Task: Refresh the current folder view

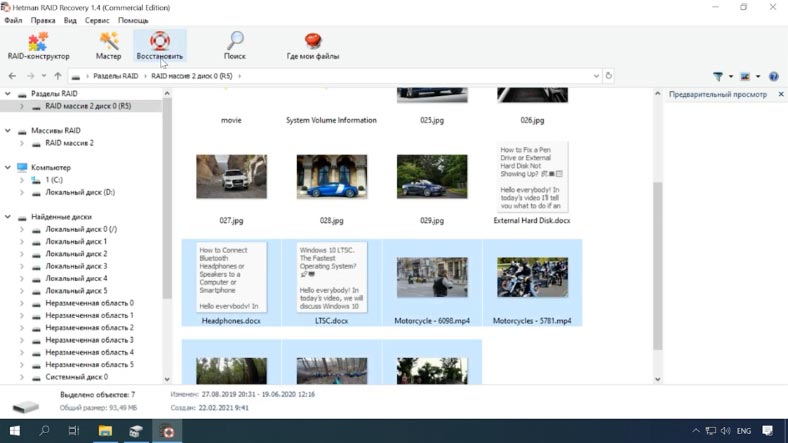Action: [609, 76]
